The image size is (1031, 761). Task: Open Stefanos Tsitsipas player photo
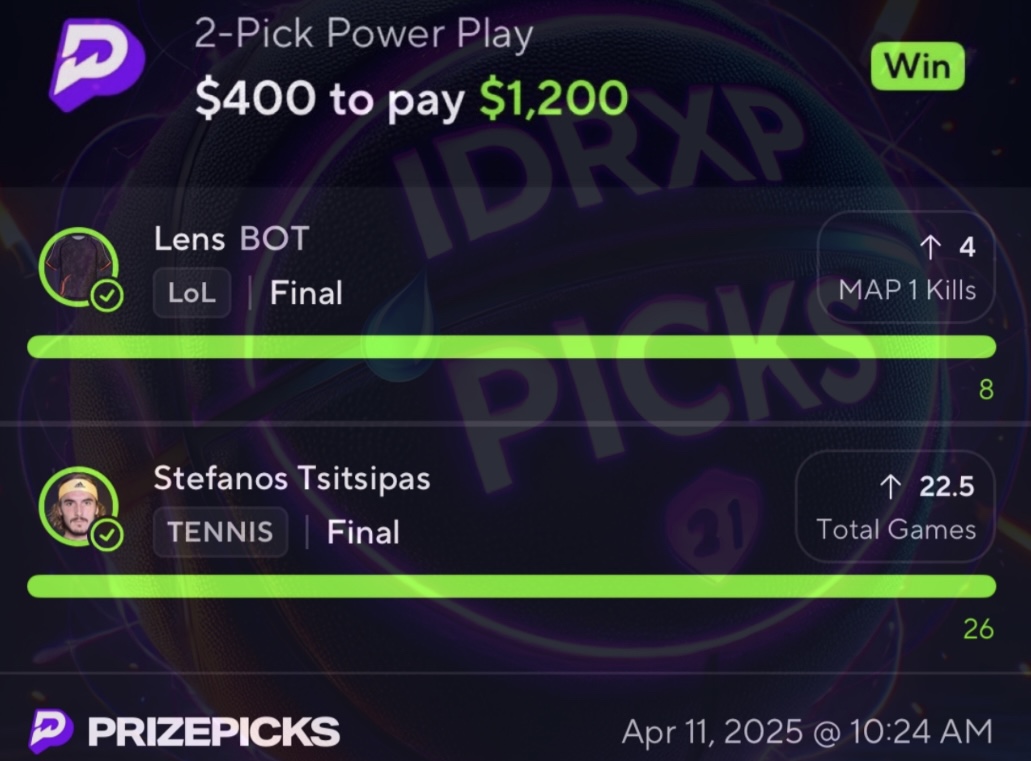(x=78, y=506)
